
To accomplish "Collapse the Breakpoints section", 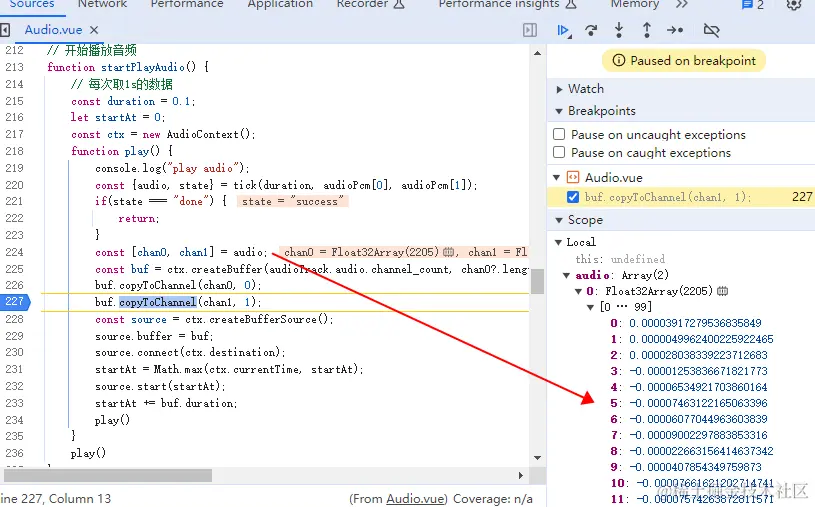I will click(x=559, y=111).
